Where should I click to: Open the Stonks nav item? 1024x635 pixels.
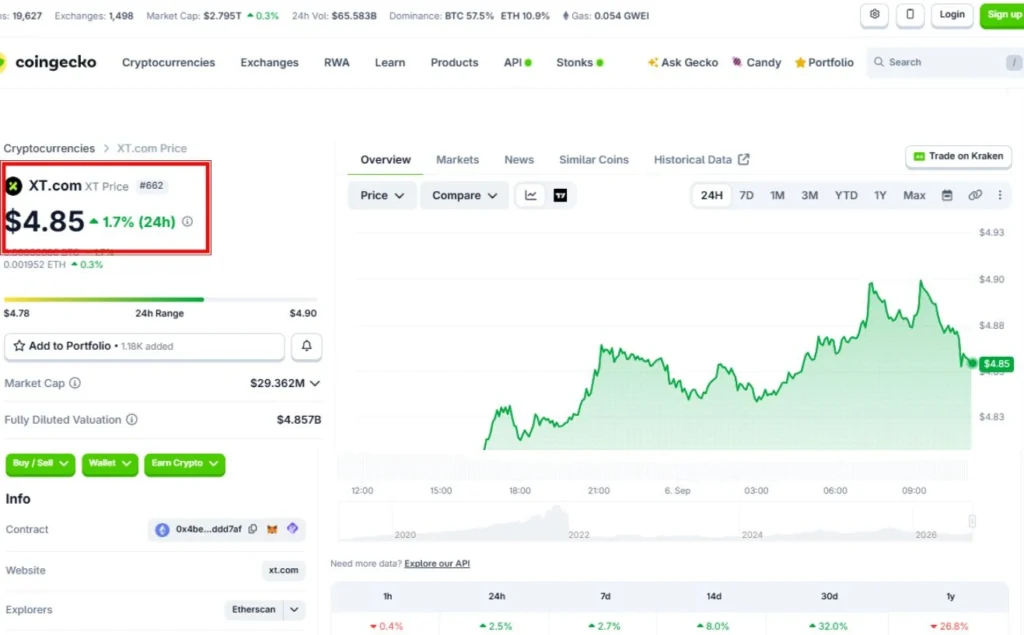pyautogui.click(x=580, y=63)
